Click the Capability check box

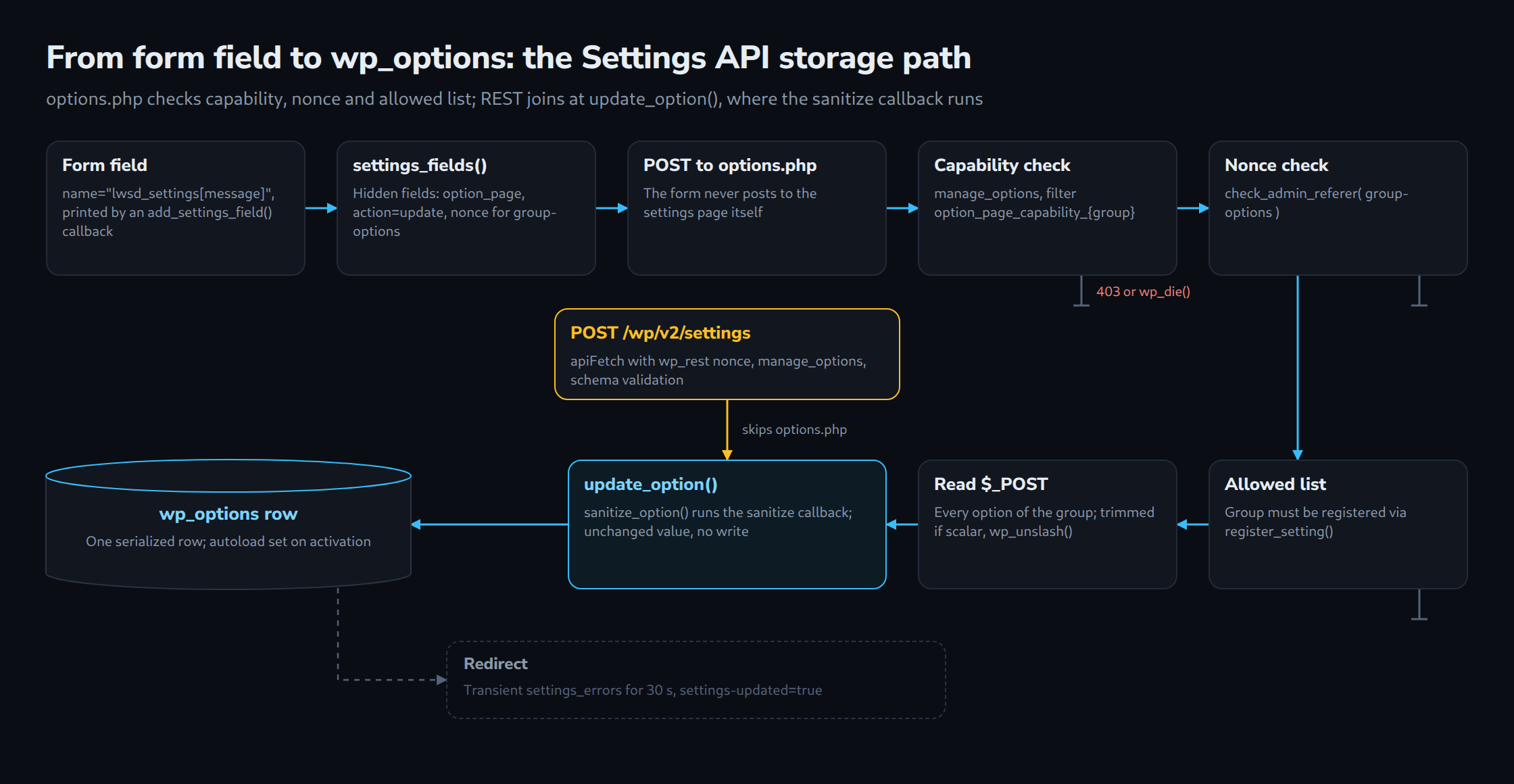point(1048,208)
